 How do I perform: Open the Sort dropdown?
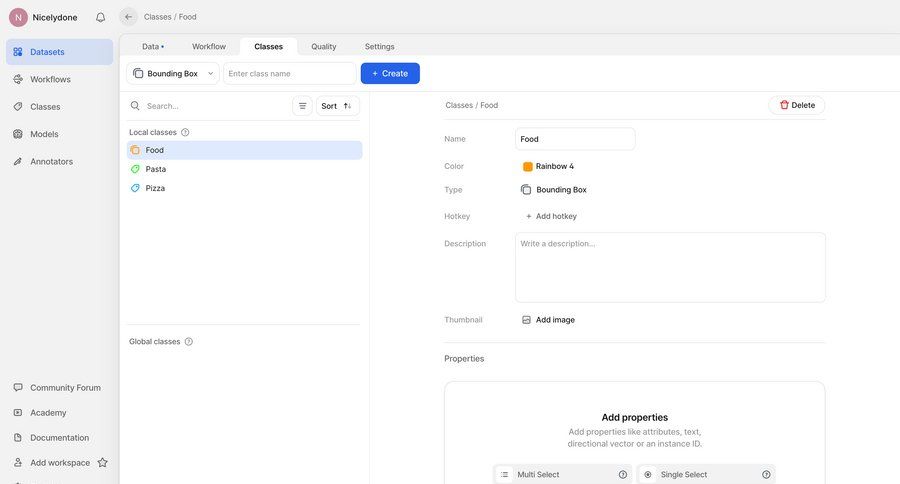338,106
